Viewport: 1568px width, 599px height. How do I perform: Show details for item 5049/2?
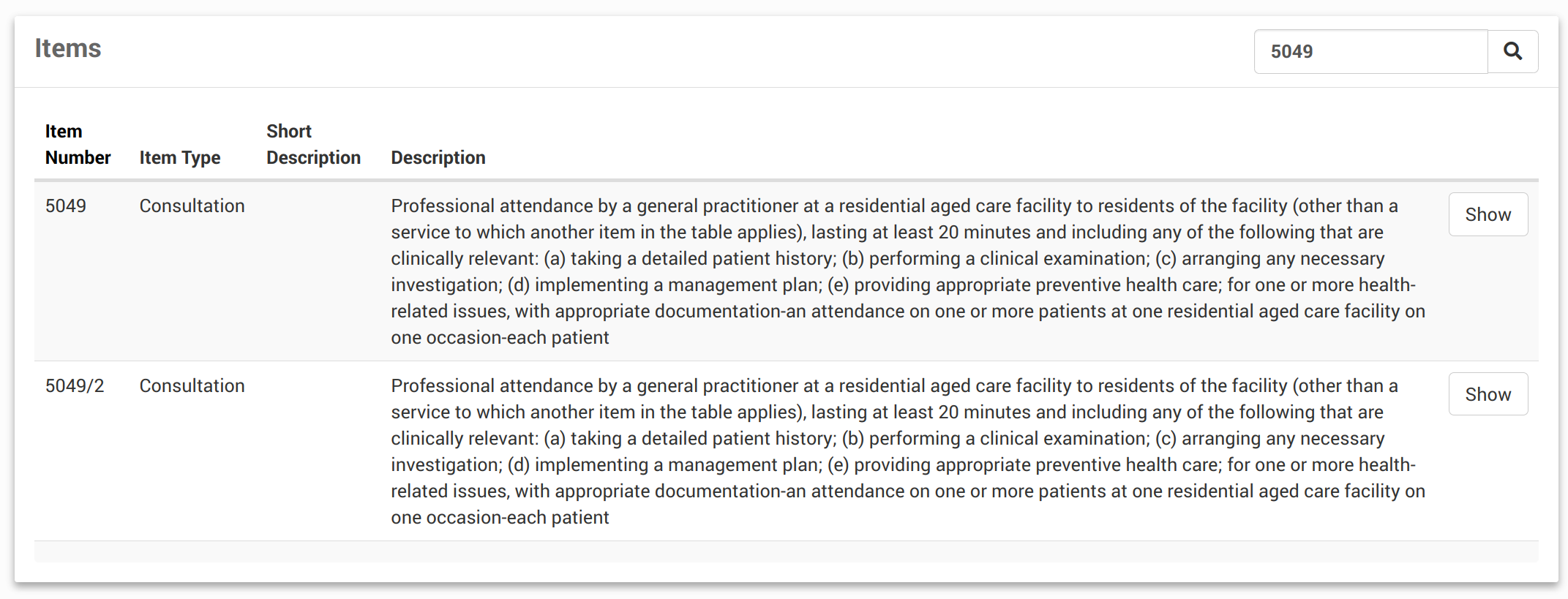[1488, 394]
